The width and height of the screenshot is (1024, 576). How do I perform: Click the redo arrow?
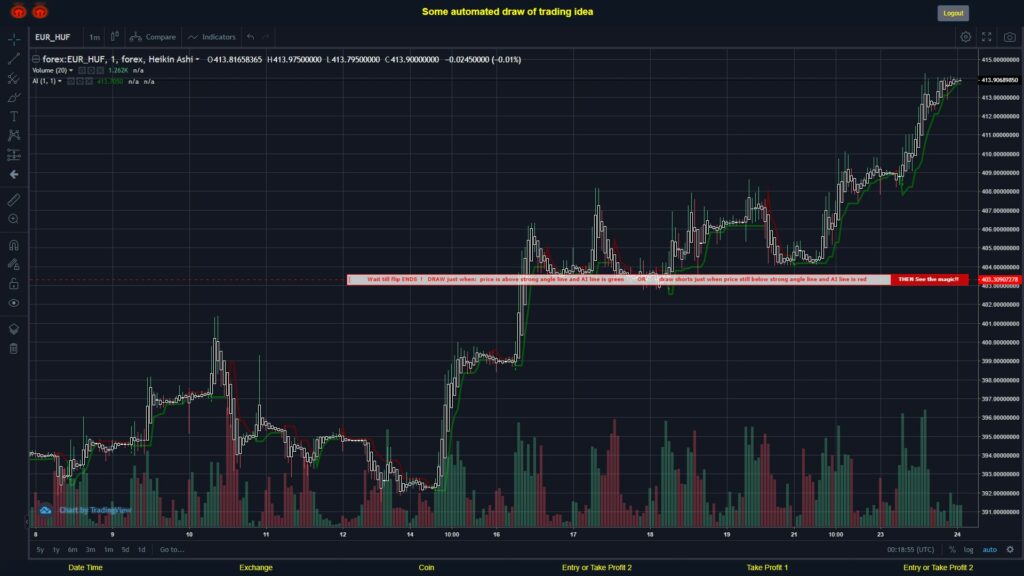coord(265,37)
